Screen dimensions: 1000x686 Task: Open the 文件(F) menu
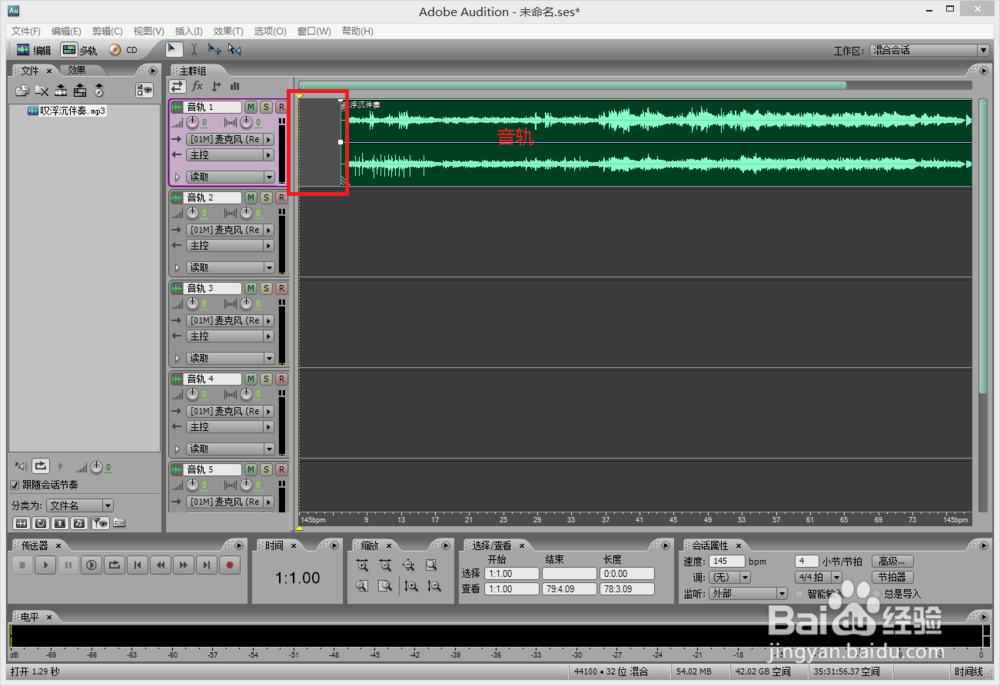point(26,31)
